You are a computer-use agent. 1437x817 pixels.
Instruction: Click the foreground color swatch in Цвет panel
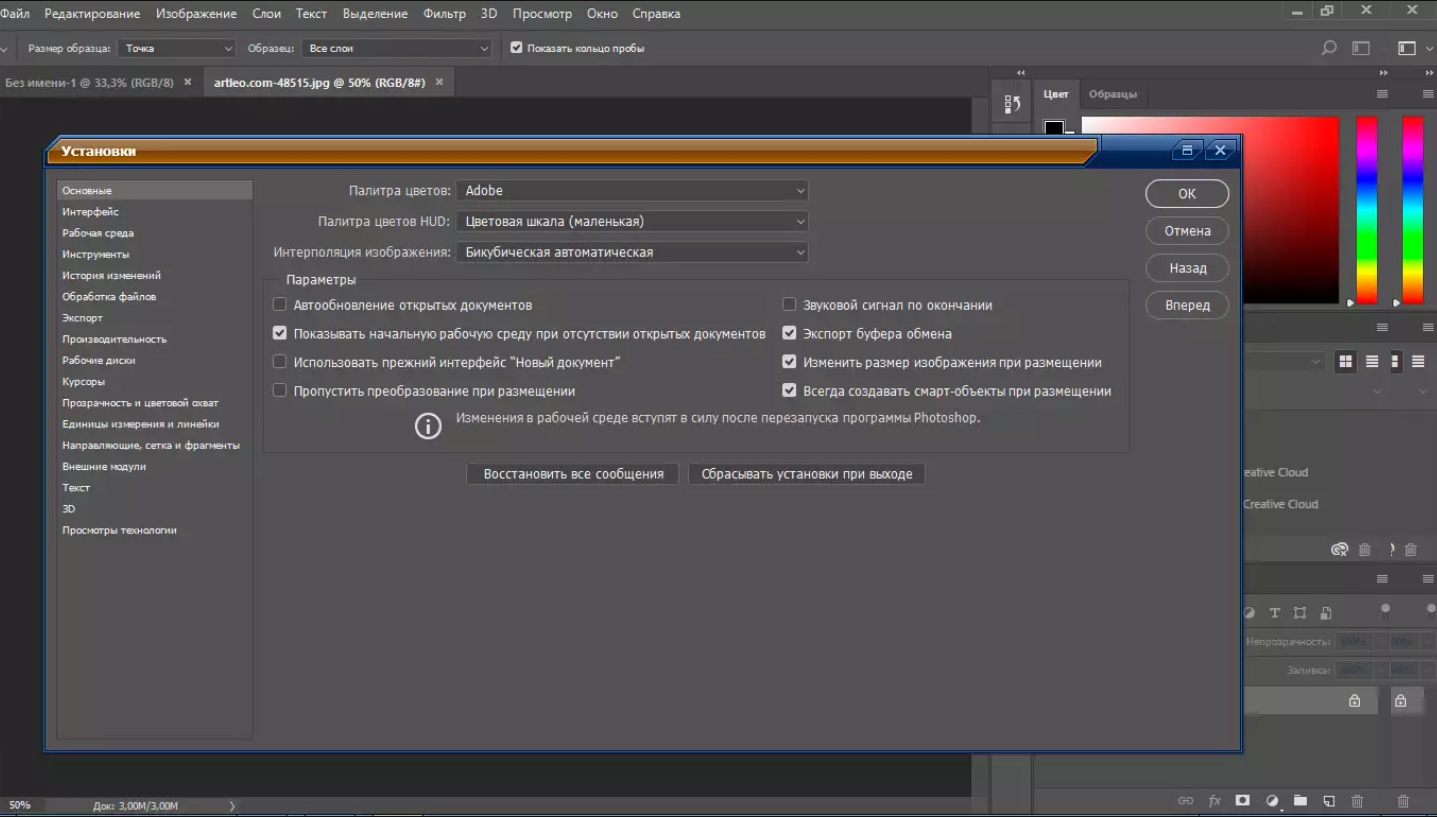tap(1054, 128)
